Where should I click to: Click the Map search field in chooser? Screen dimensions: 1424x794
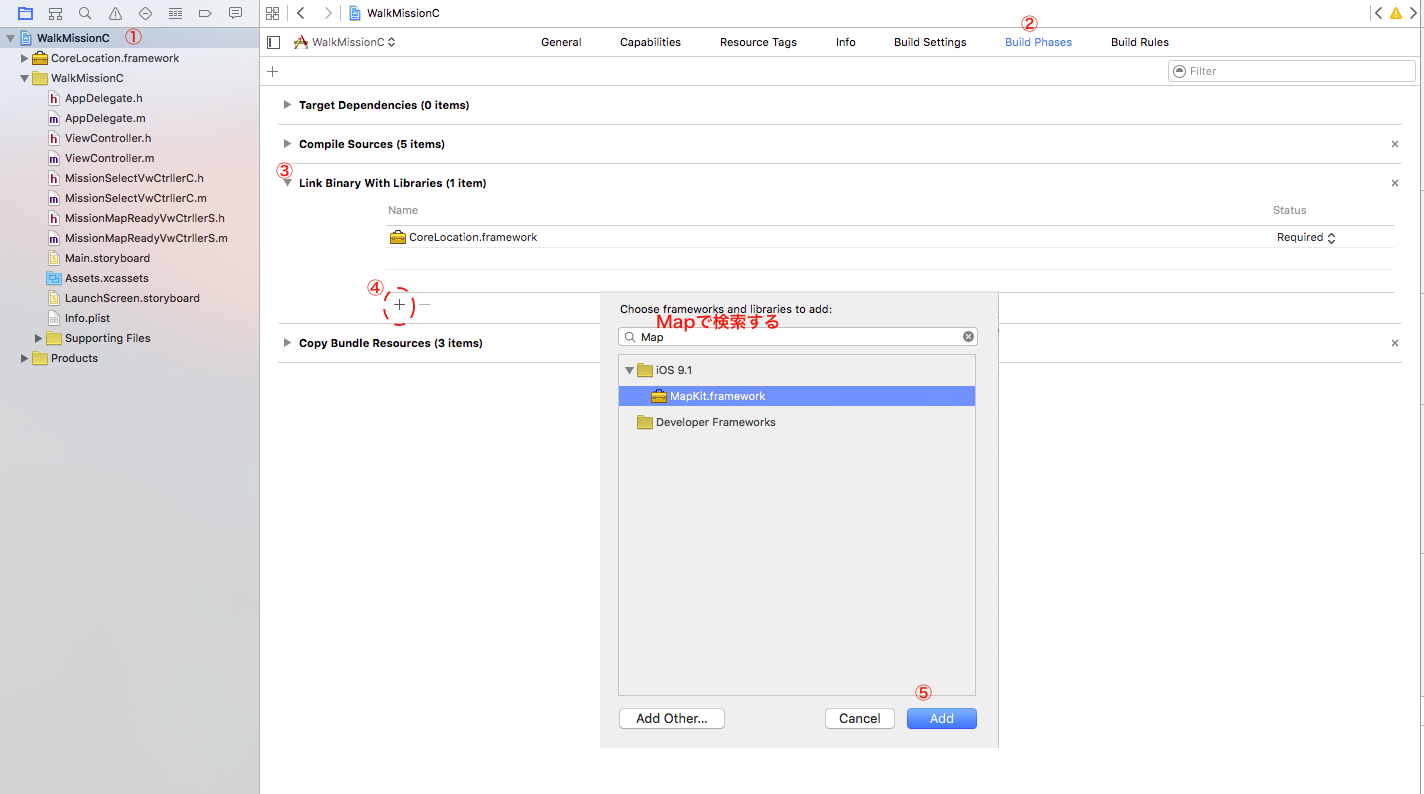(x=798, y=337)
